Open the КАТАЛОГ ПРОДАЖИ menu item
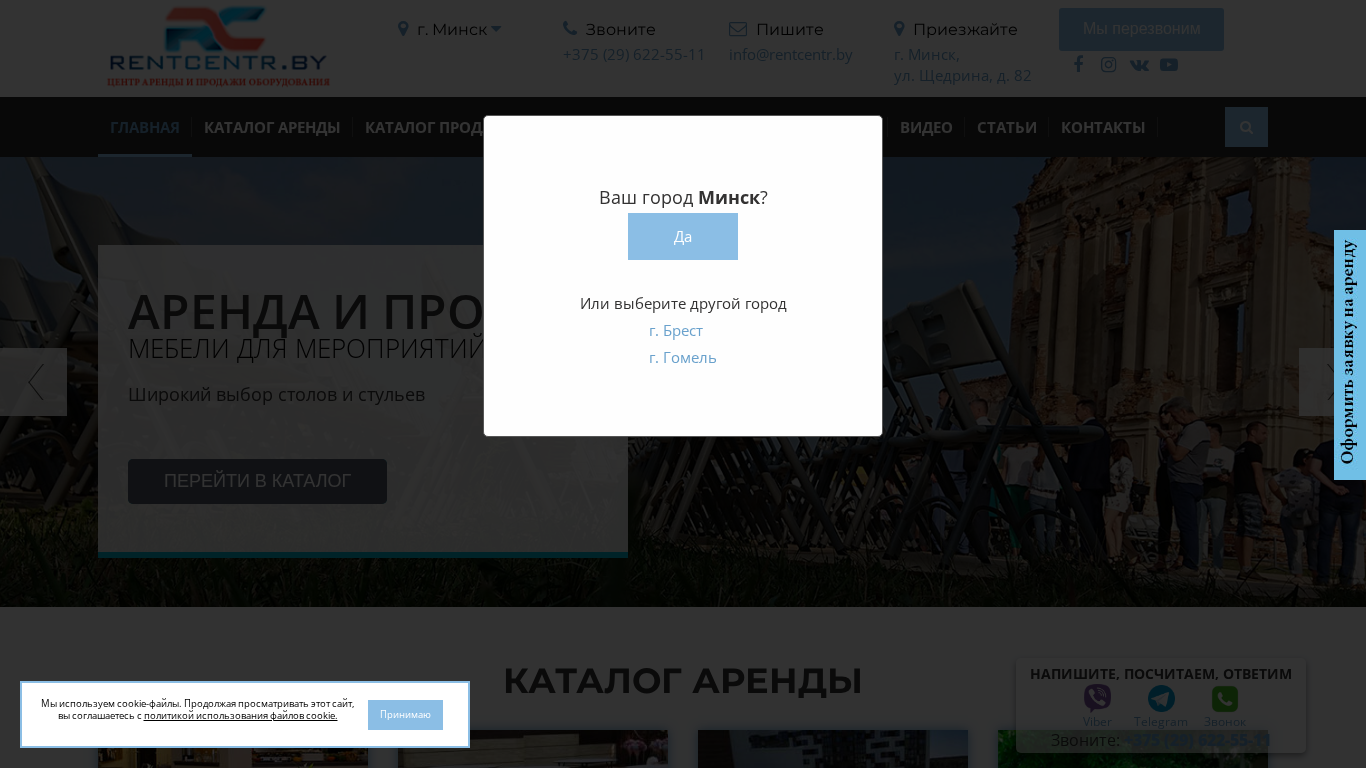1366x768 pixels. tap(424, 127)
